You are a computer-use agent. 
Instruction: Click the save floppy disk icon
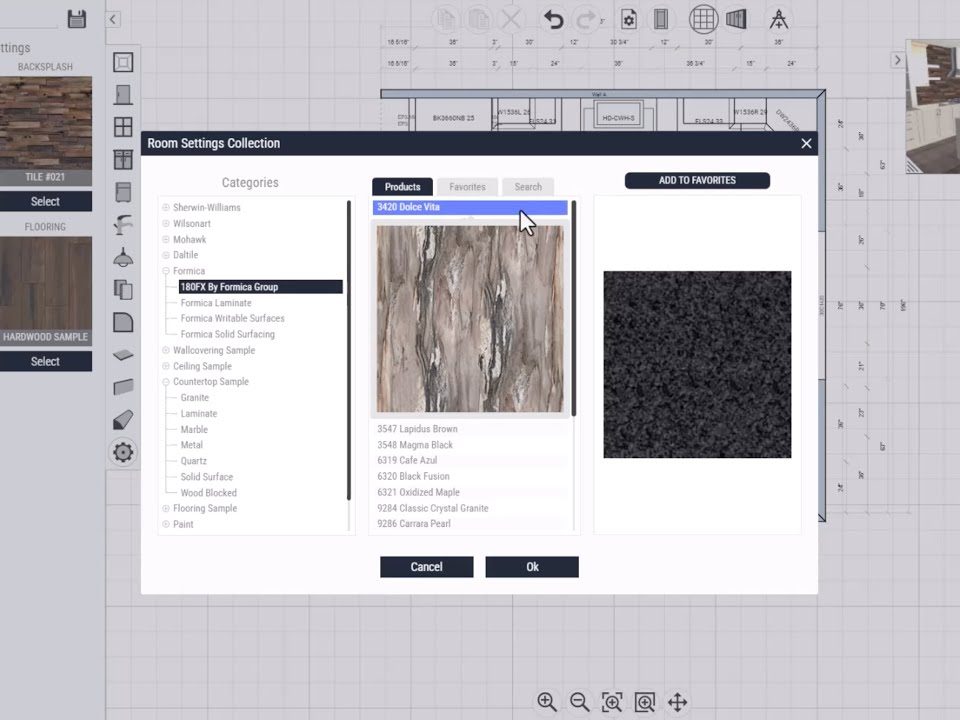pyautogui.click(x=77, y=19)
